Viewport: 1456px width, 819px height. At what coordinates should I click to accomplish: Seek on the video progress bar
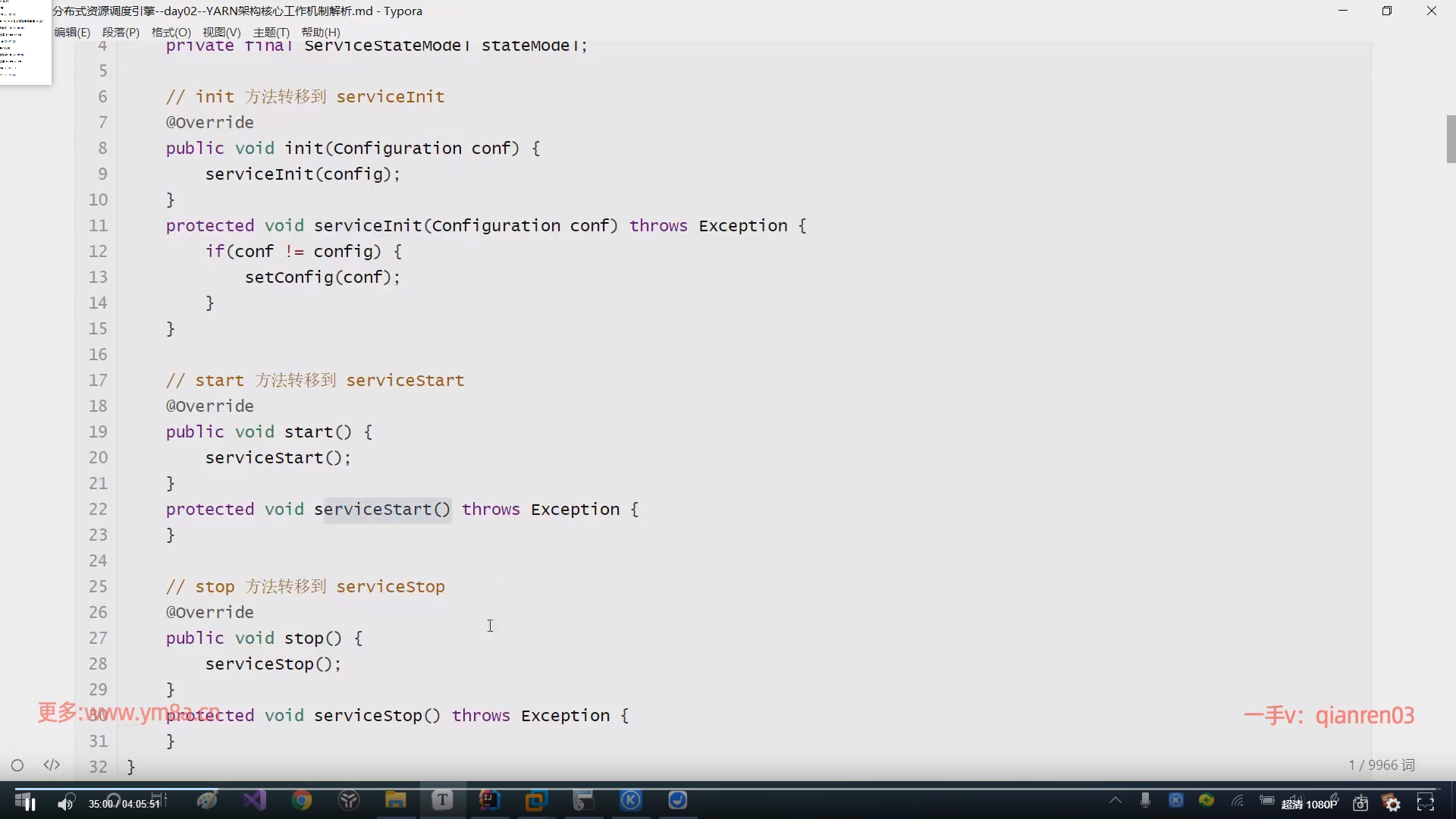click(x=728, y=789)
